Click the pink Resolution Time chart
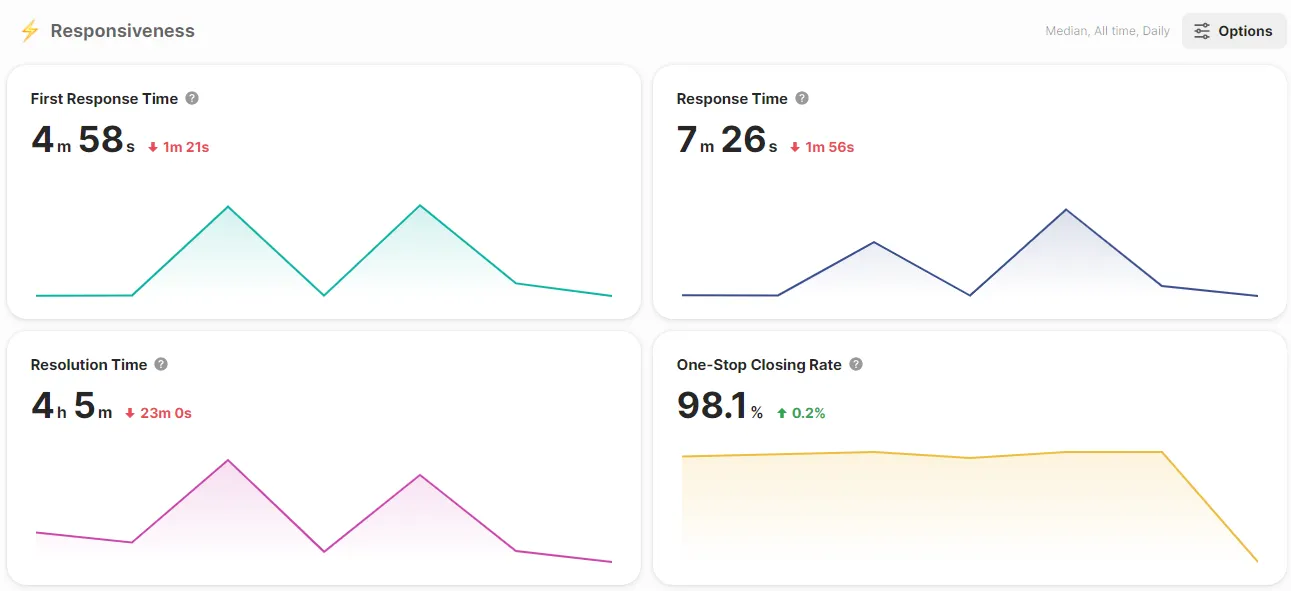The height and width of the screenshot is (591, 1291). 324,511
